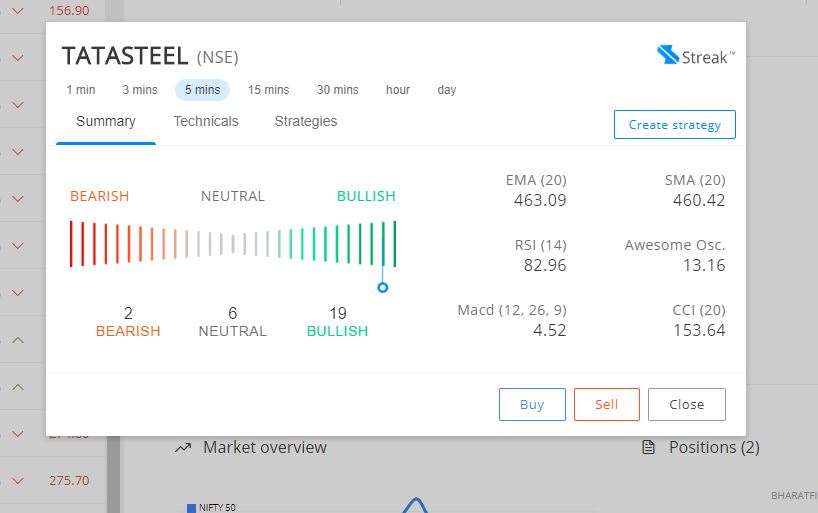
Task: Click the SMA (20) value 460.42
Action: coord(699,200)
